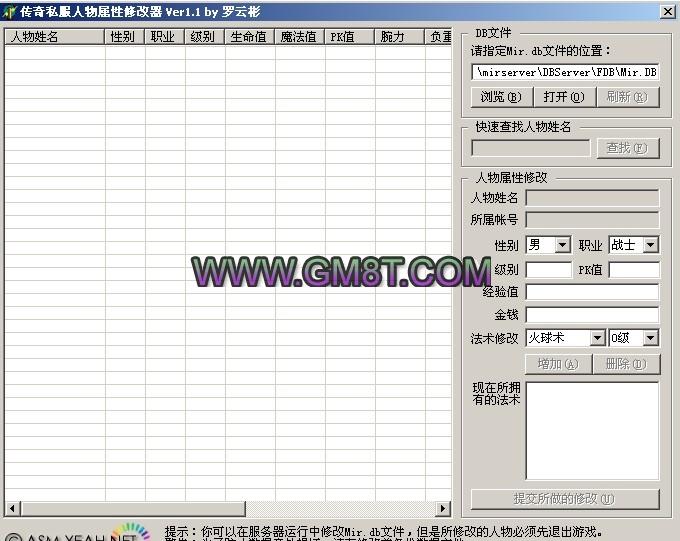
Task: Click the 生命值 column header
Action: (x=249, y=36)
